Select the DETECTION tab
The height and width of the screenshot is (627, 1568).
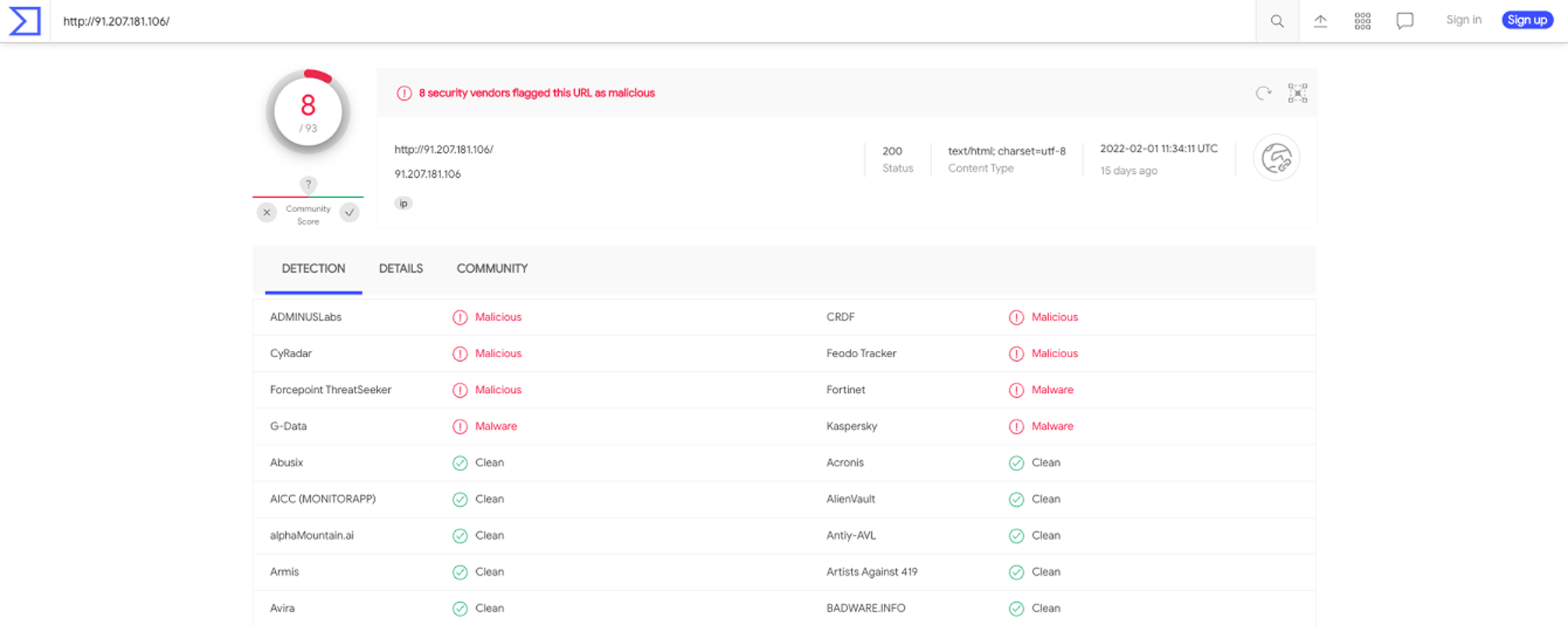point(313,268)
